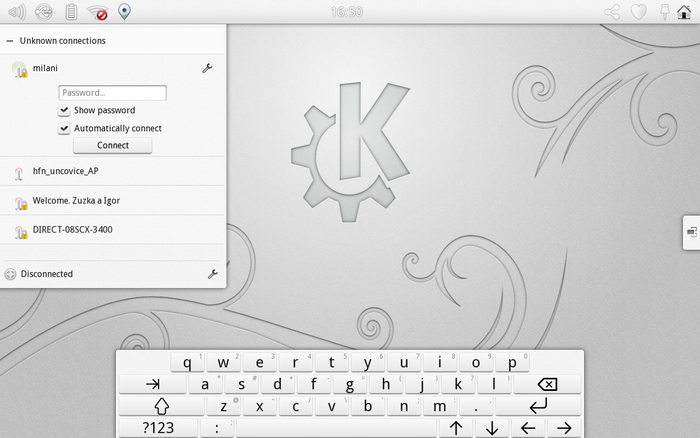Image resolution: width=700 pixels, height=438 pixels.
Task: Click the Welcome. Zuzka a Igor signal icon
Action: click(20, 202)
